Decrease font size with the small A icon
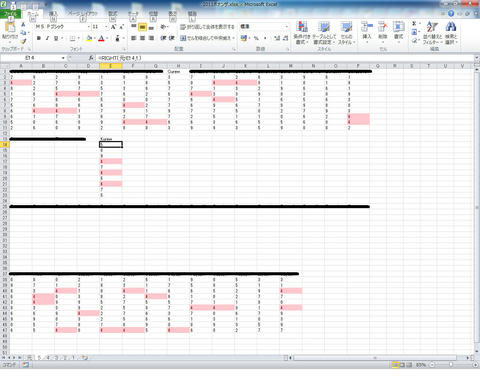Screen dimensions: 480x384 click(121, 27)
